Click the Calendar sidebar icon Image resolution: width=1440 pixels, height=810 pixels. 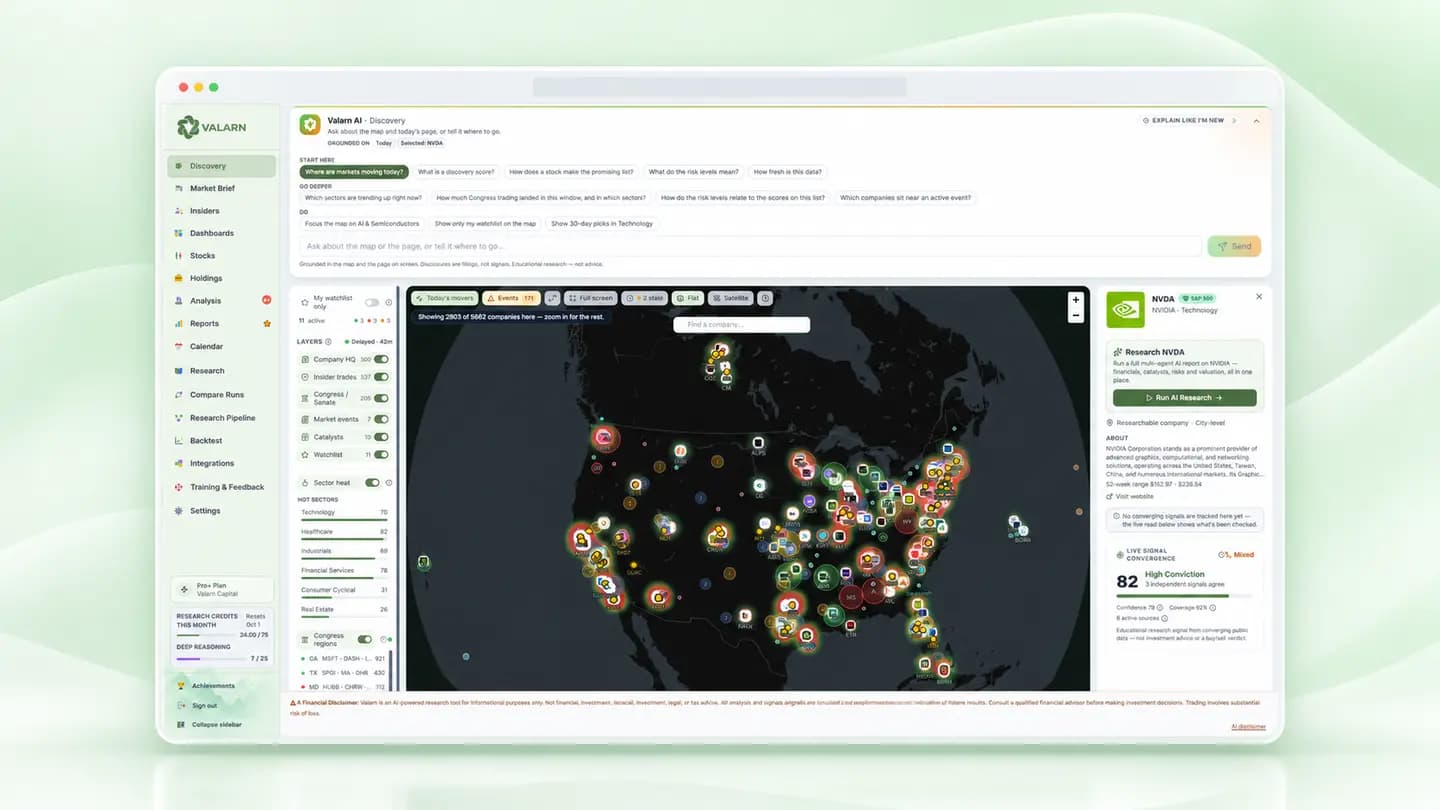click(x=178, y=346)
